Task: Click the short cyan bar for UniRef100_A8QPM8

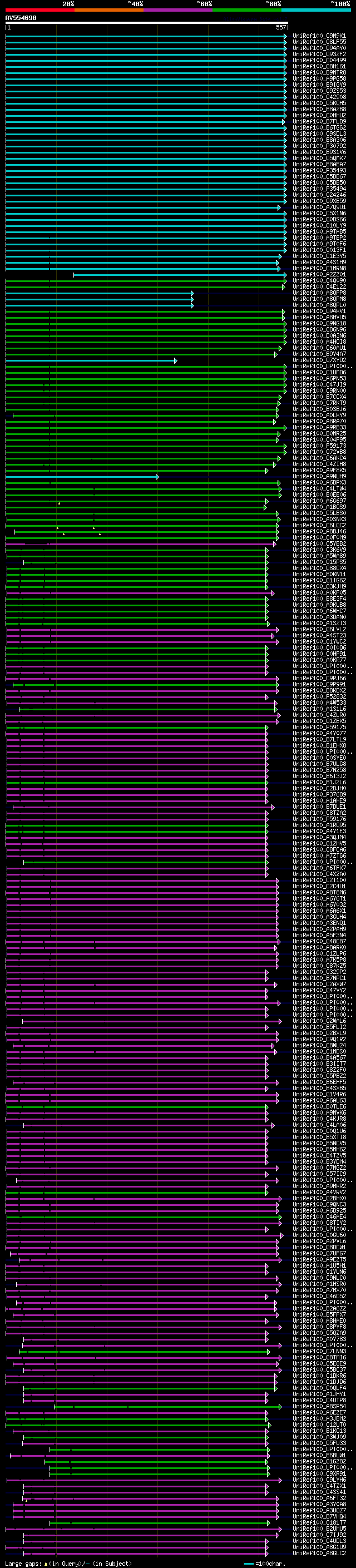Action: click(99, 299)
